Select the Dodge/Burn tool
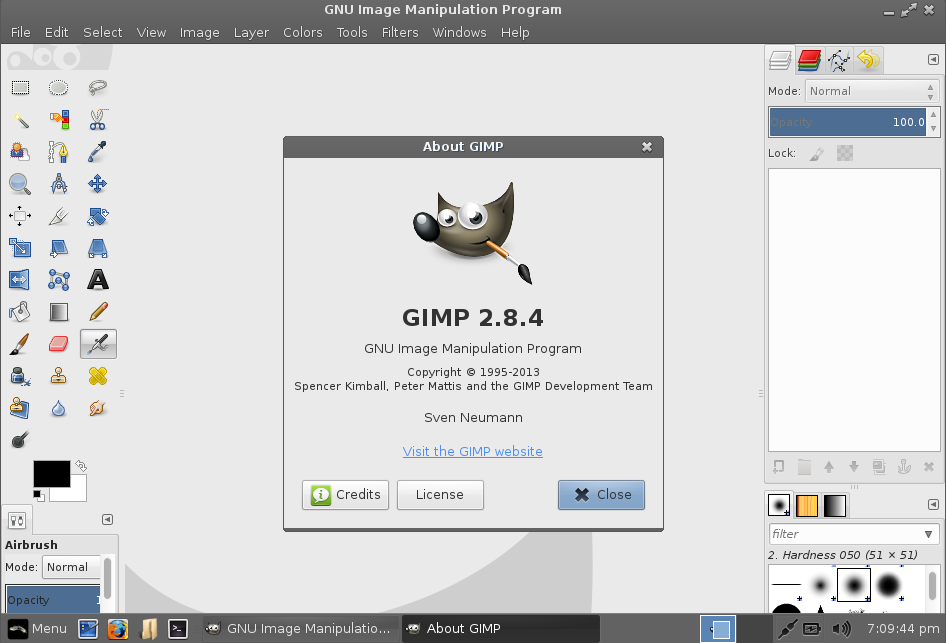Screen dimensions: 946x643 (x=20, y=440)
